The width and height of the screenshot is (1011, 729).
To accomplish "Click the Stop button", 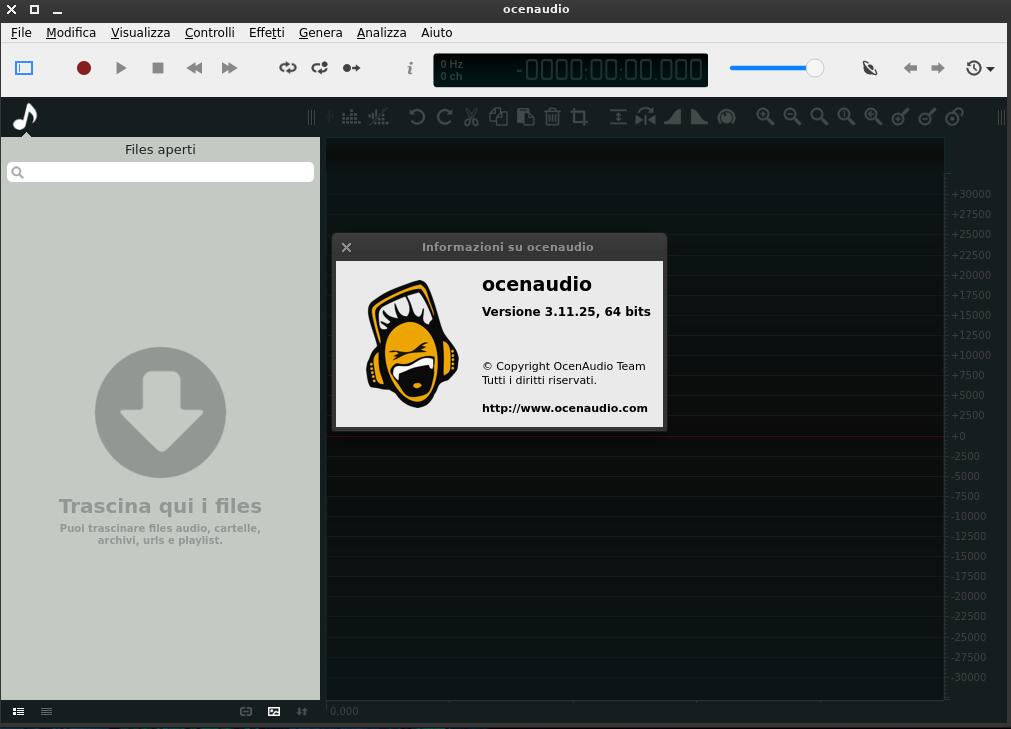I will click(157, 68).
